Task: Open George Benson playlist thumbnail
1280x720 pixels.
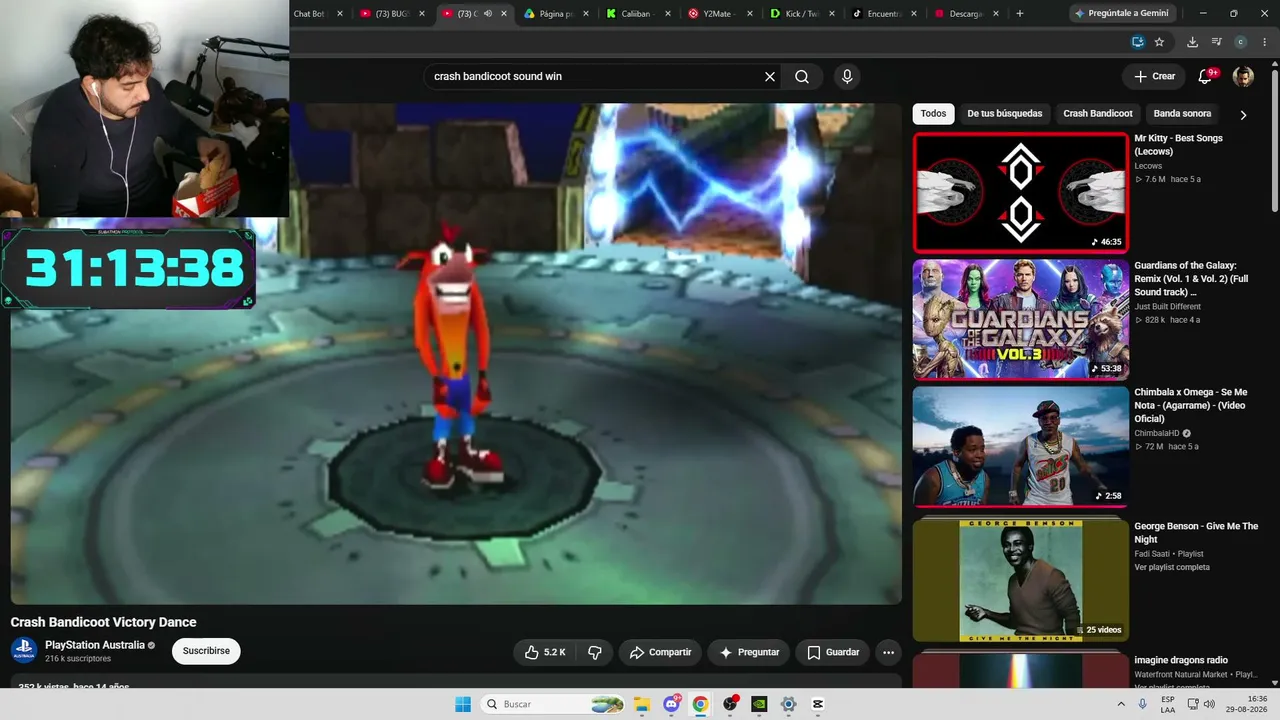Action: 1020,580
